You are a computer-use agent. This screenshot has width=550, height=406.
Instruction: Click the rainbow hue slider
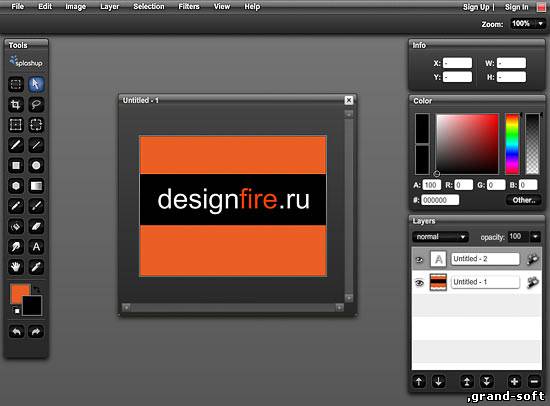pyautogui.click(x=512, y=144)
